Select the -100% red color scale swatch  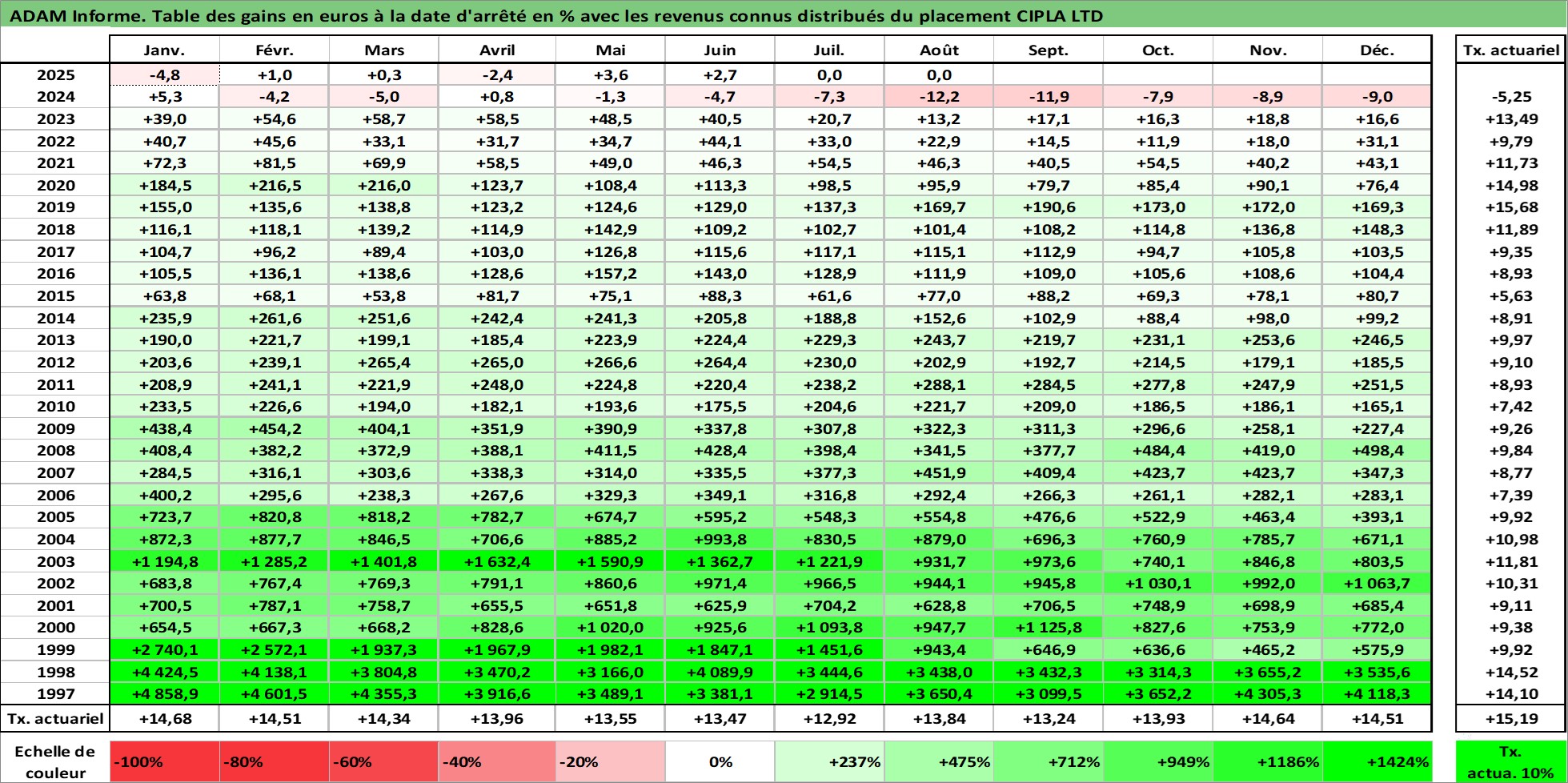pyautogui.click(x=164, y=762)
